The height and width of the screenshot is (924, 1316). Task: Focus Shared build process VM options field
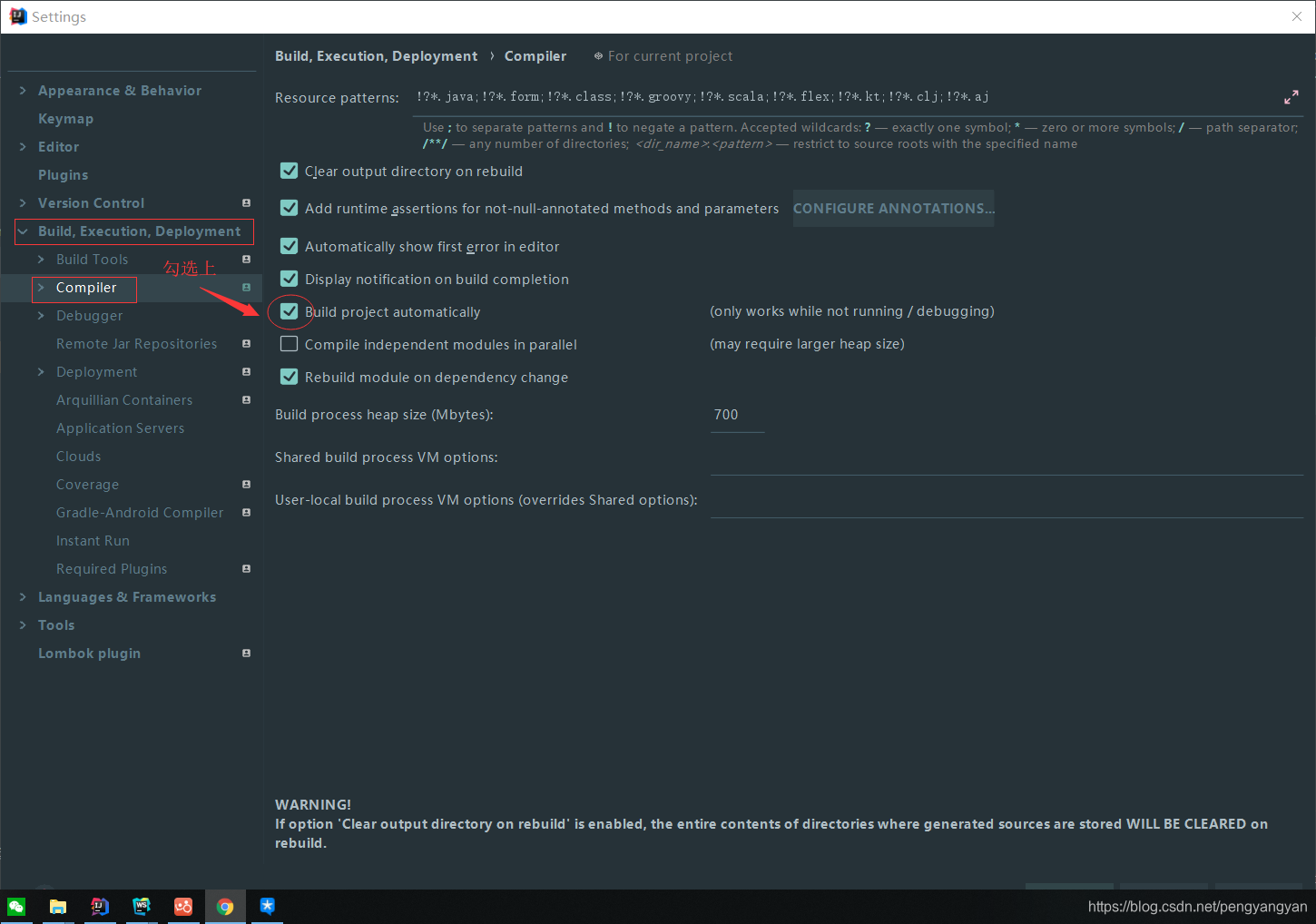[x=1007, y=457]
